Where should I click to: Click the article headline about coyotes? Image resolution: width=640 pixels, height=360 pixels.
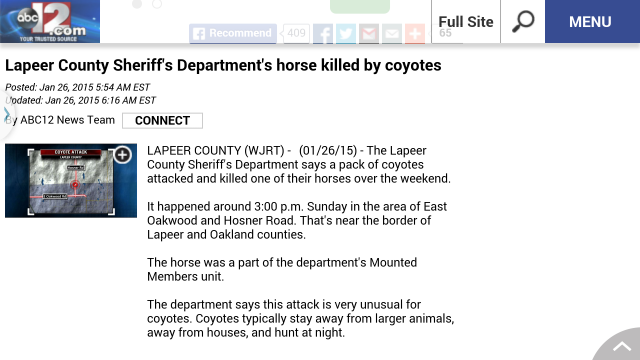click(223, 65)
